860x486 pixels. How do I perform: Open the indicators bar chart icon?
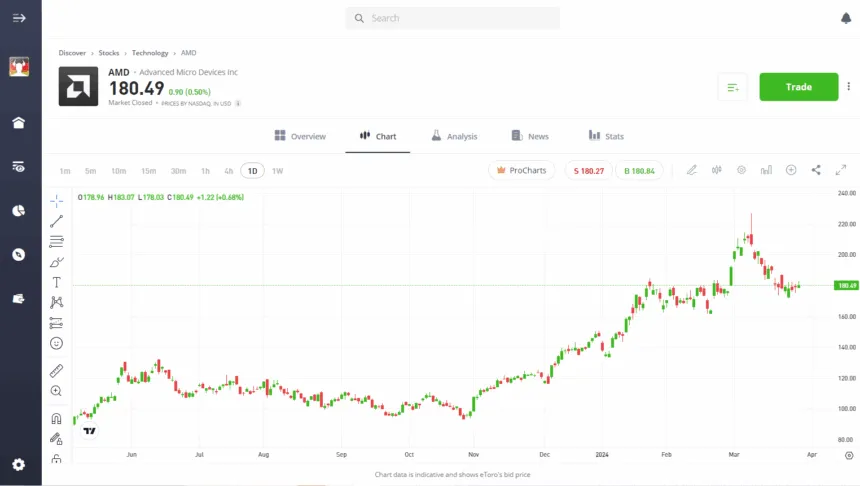coord(766,170)
